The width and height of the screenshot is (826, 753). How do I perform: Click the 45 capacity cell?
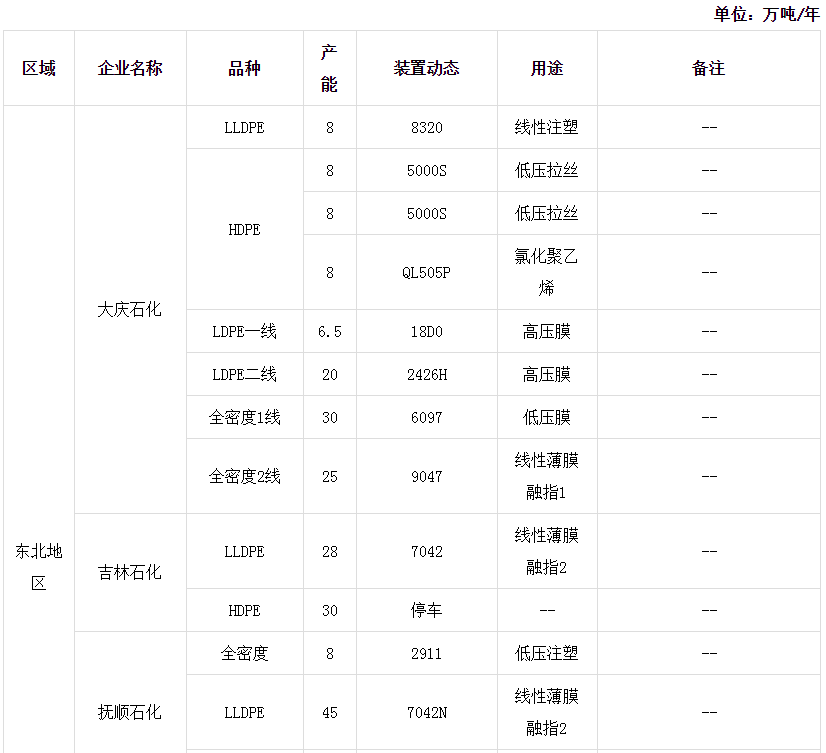(330, 712)
